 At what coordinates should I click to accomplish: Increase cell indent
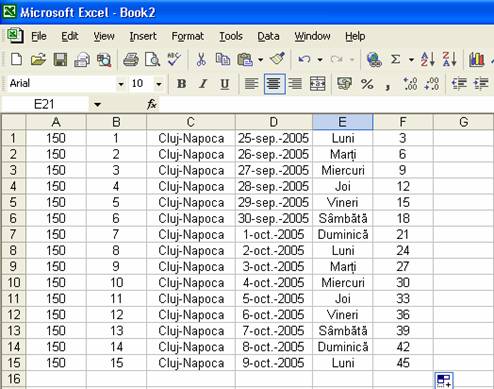pyautogui.click(x=481, y=84)
